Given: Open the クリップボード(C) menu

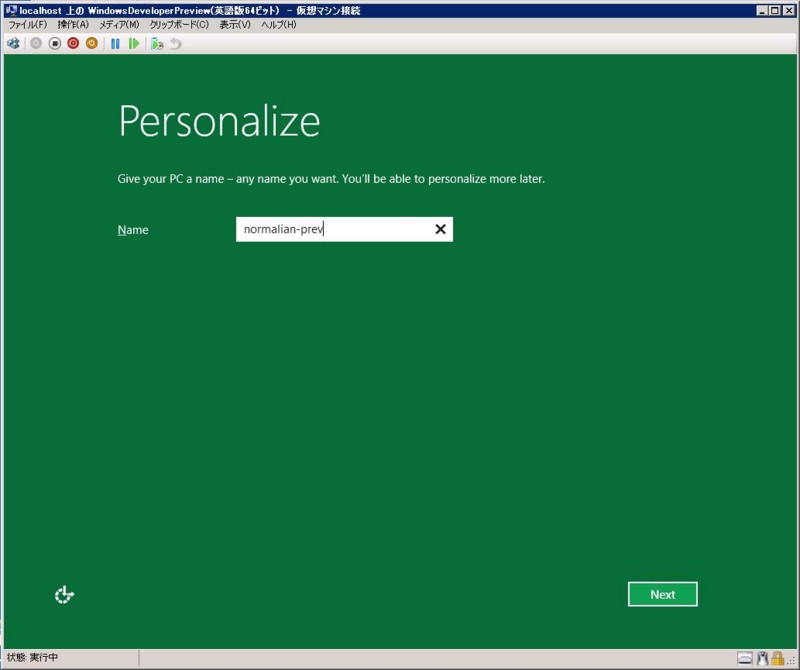Looking at the screenshot, I should [179, 24].
